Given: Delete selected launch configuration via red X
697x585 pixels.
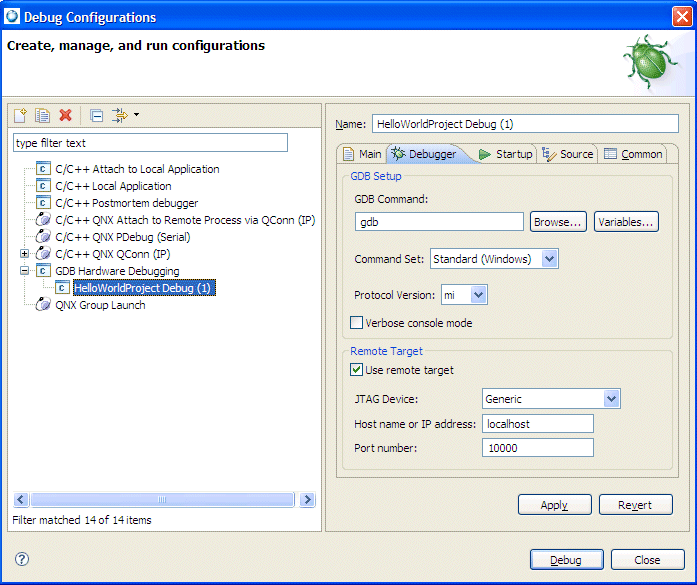Looking at the screenshot, I should 66,116.
